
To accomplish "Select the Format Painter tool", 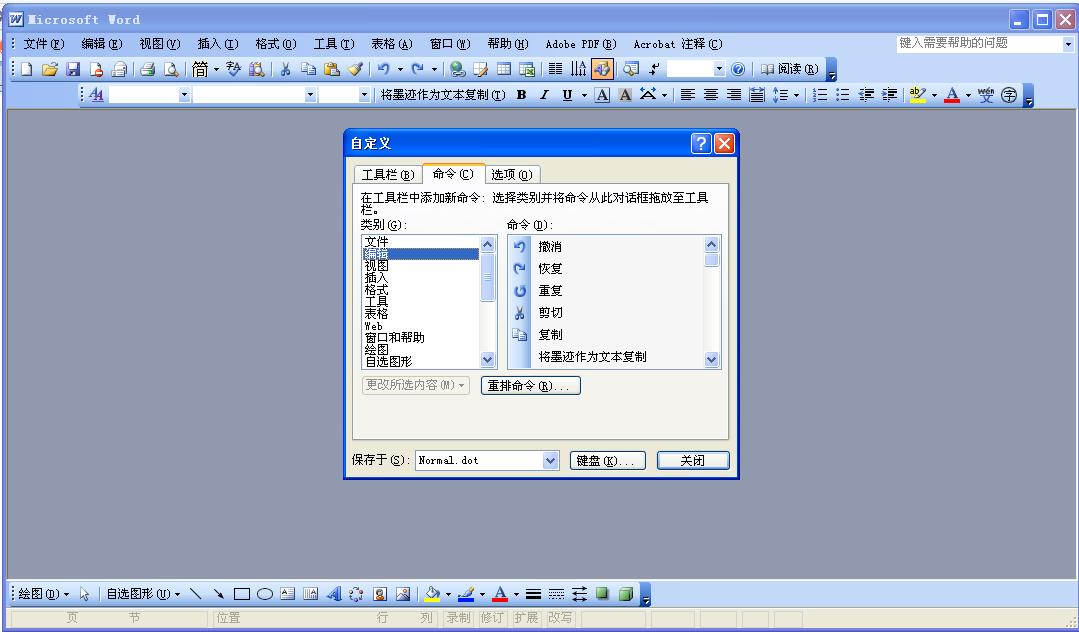I will click(355, 69).
